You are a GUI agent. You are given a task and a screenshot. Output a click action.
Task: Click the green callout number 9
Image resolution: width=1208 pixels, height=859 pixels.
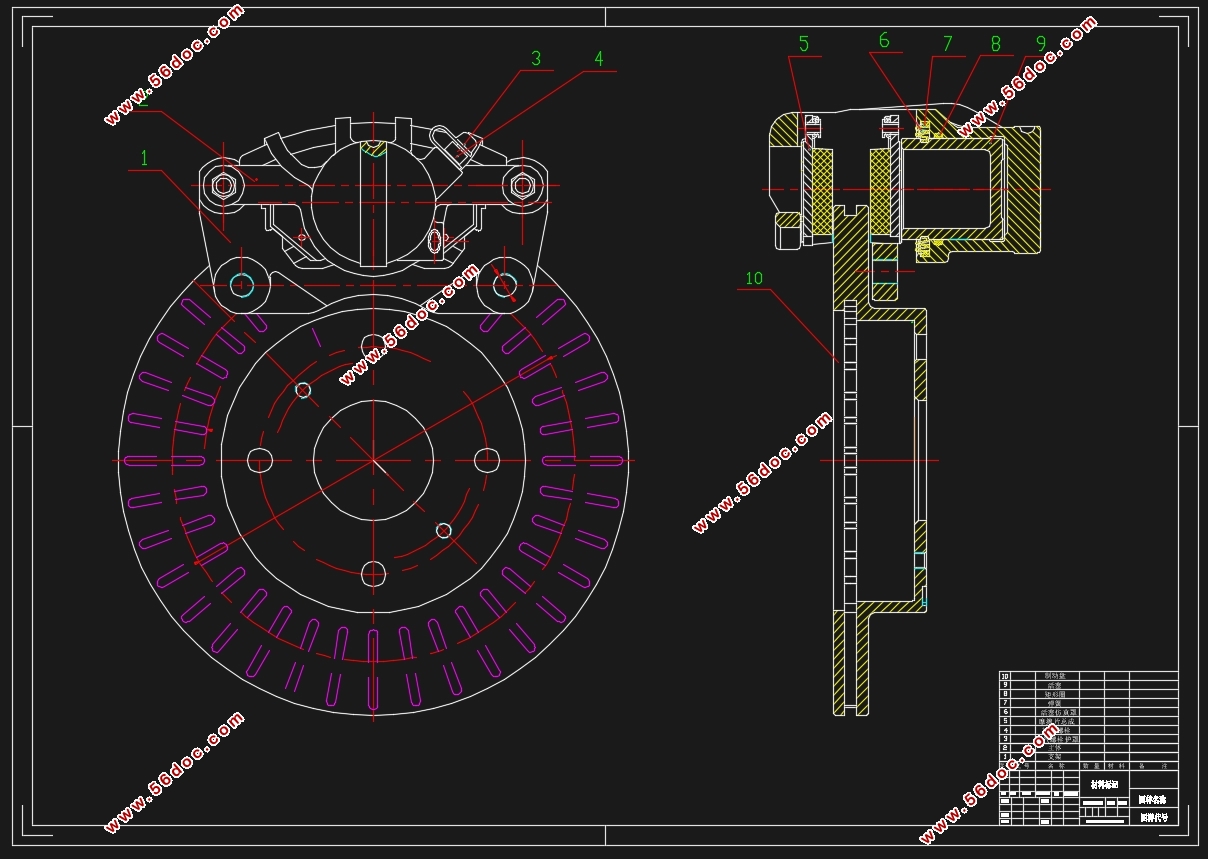(x=1041, y=44)
